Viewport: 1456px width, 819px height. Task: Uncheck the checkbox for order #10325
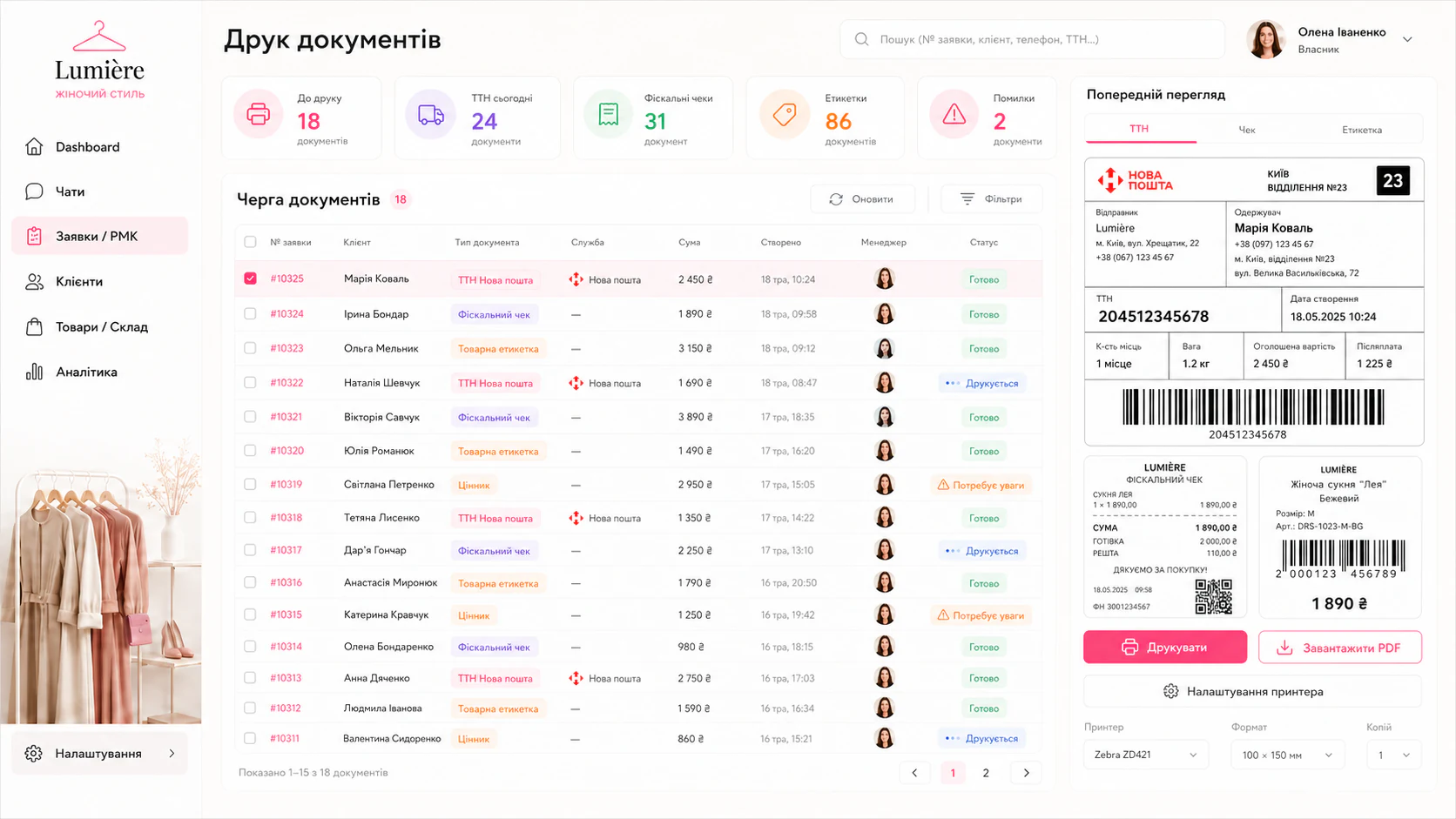pos(250,279)
